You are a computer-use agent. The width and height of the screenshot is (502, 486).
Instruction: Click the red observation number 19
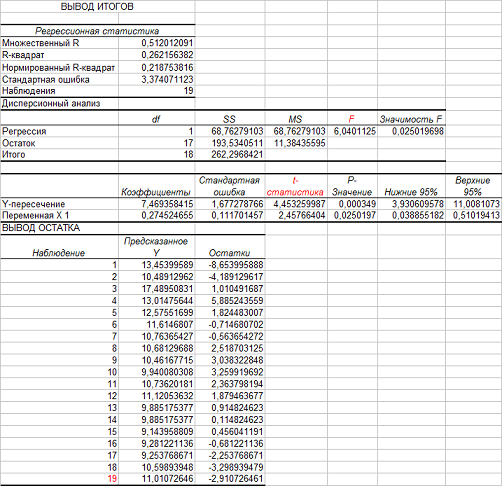(x=112, y=479)
